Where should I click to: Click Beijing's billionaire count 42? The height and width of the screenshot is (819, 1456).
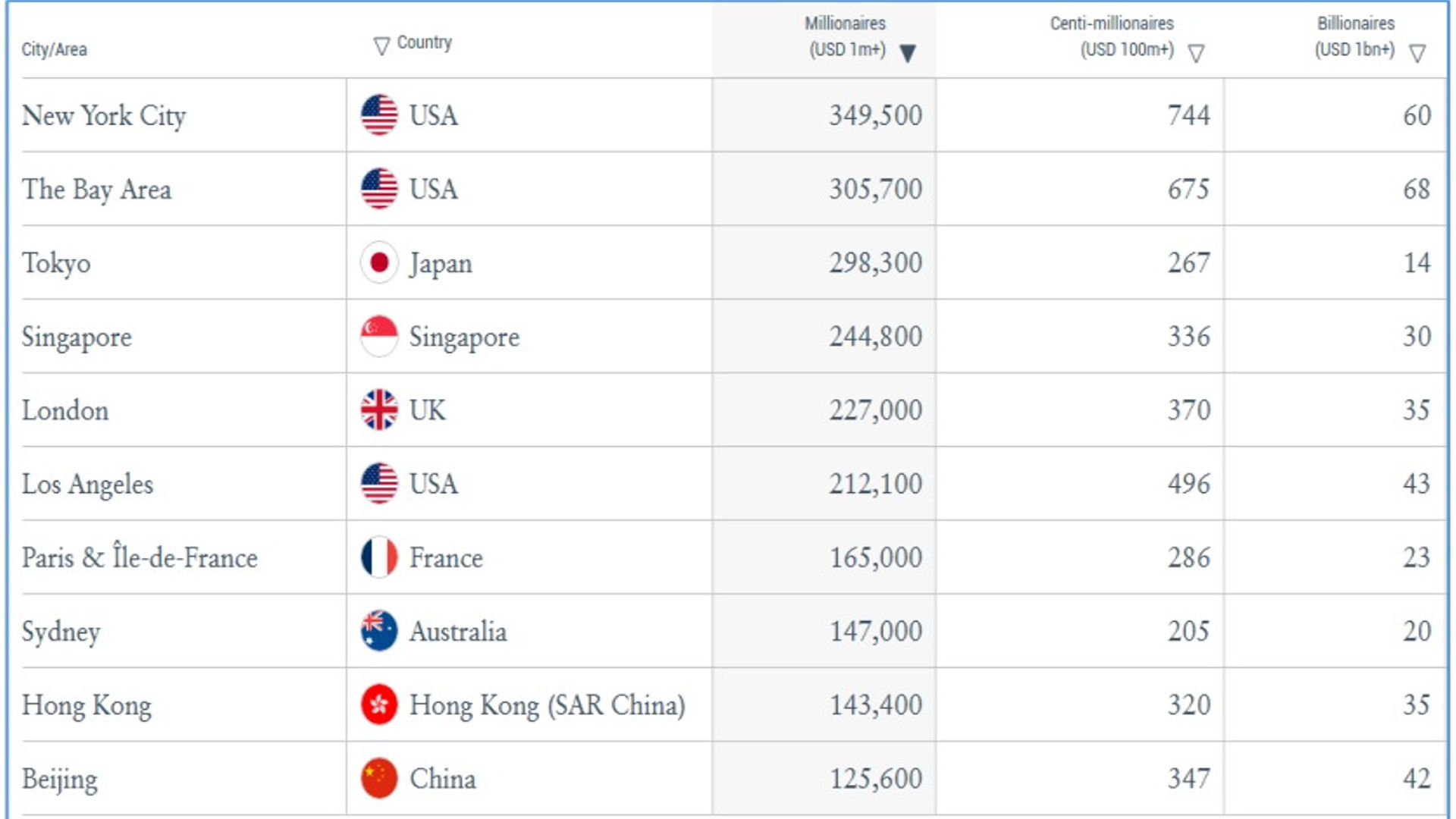[x=1416, y=778]
